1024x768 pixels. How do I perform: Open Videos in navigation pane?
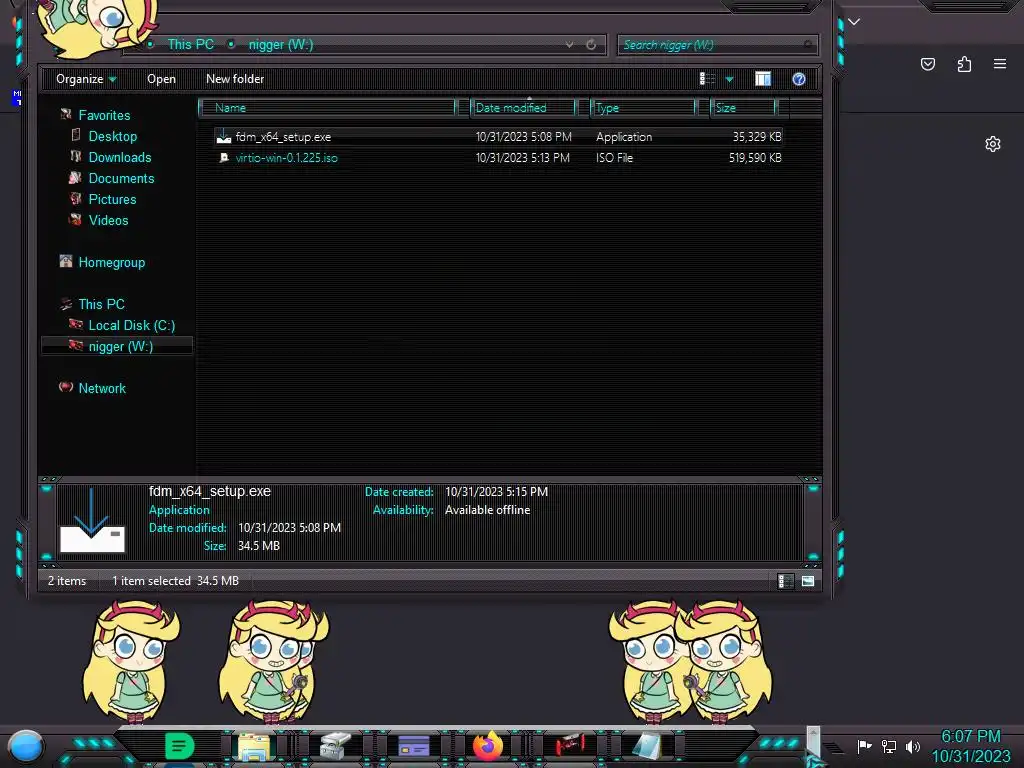tap(108, 219)
